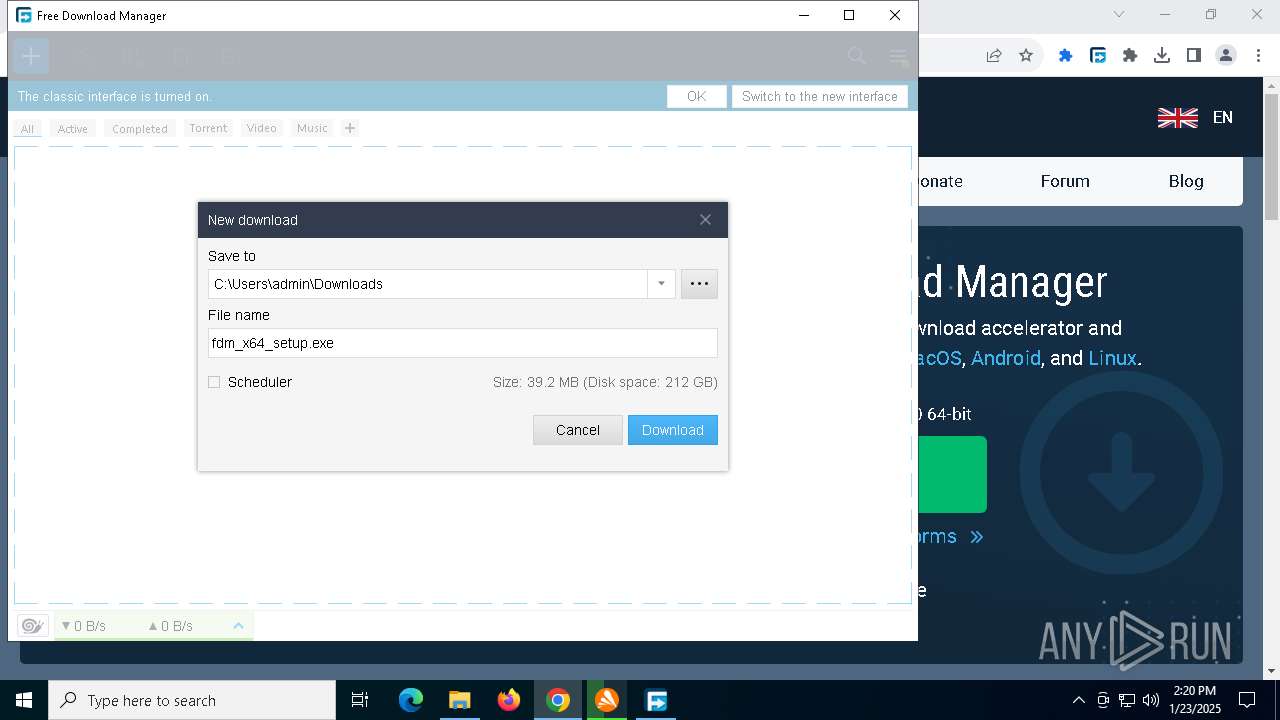This screenshot has height=720, width=1280.
Task: Open the search icon in Free Download Manager
Action: (x=857, y=56)
